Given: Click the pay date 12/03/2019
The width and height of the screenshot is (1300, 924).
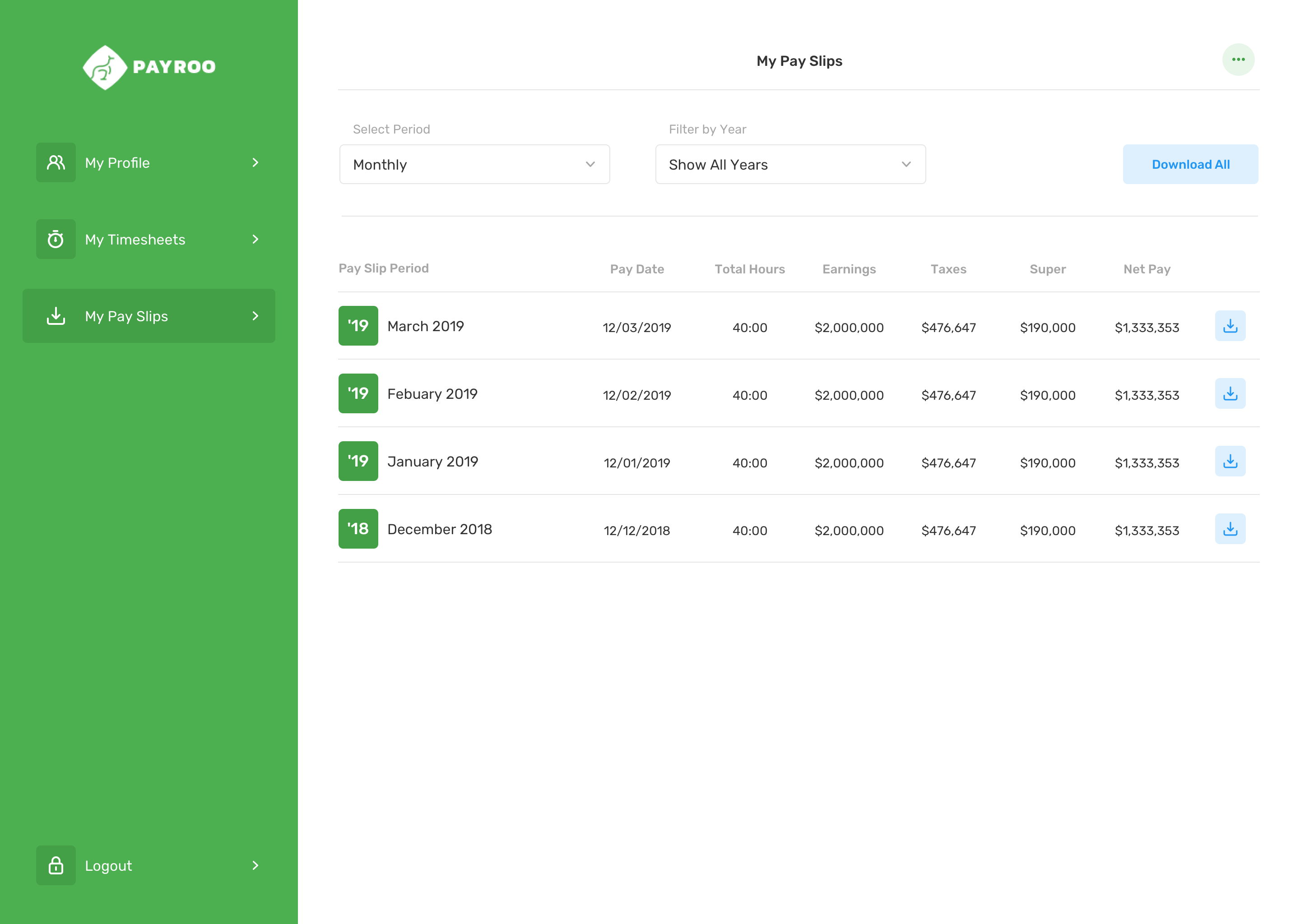Looking at the screenshot, I should click(x=637, y=328).
